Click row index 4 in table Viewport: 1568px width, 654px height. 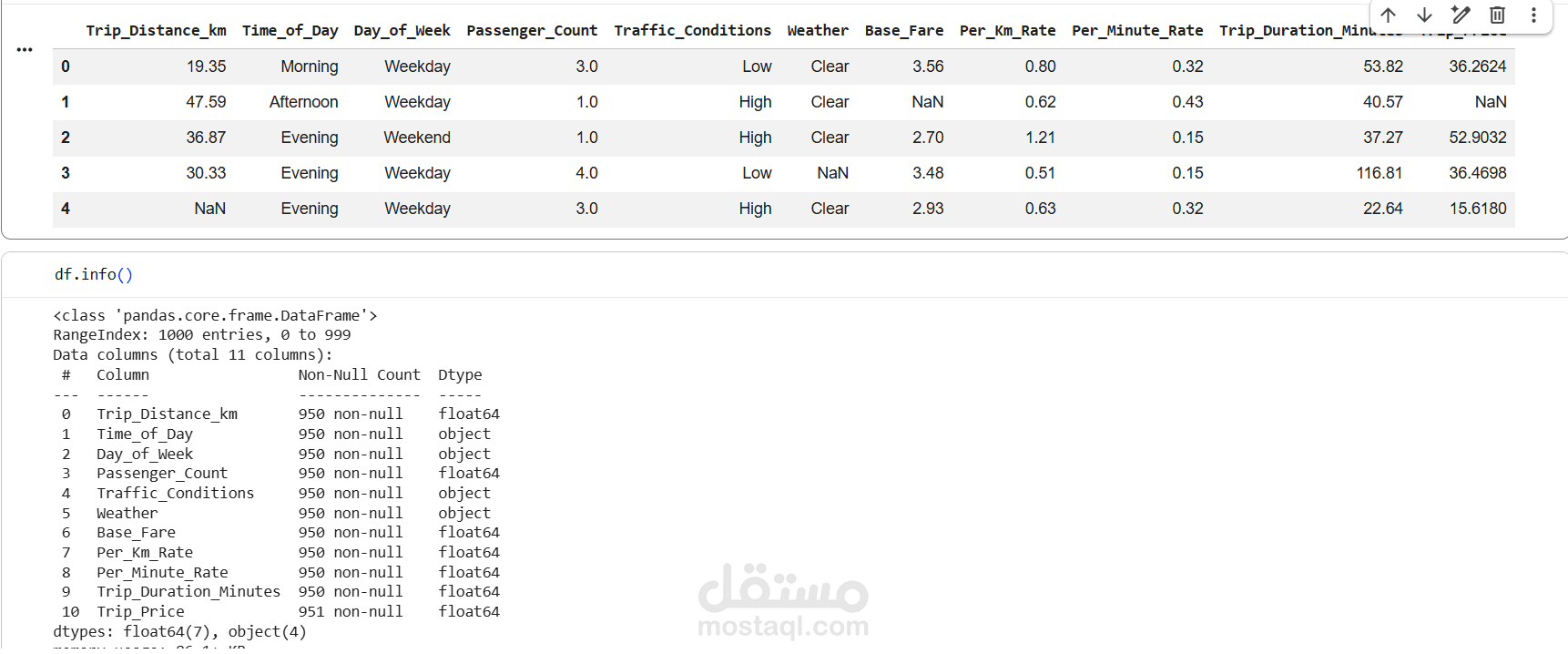66,209
